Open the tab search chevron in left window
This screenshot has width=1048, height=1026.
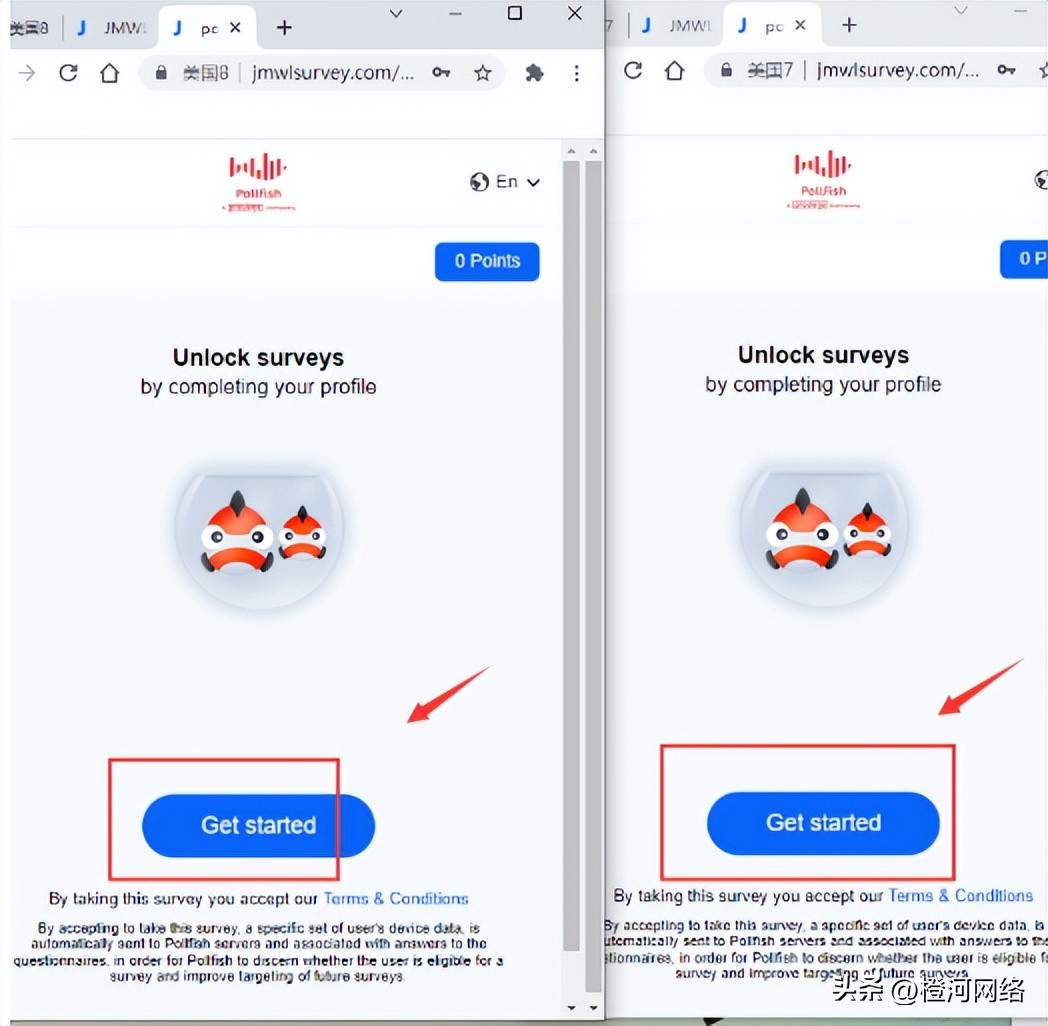click(x=396, y=13)
